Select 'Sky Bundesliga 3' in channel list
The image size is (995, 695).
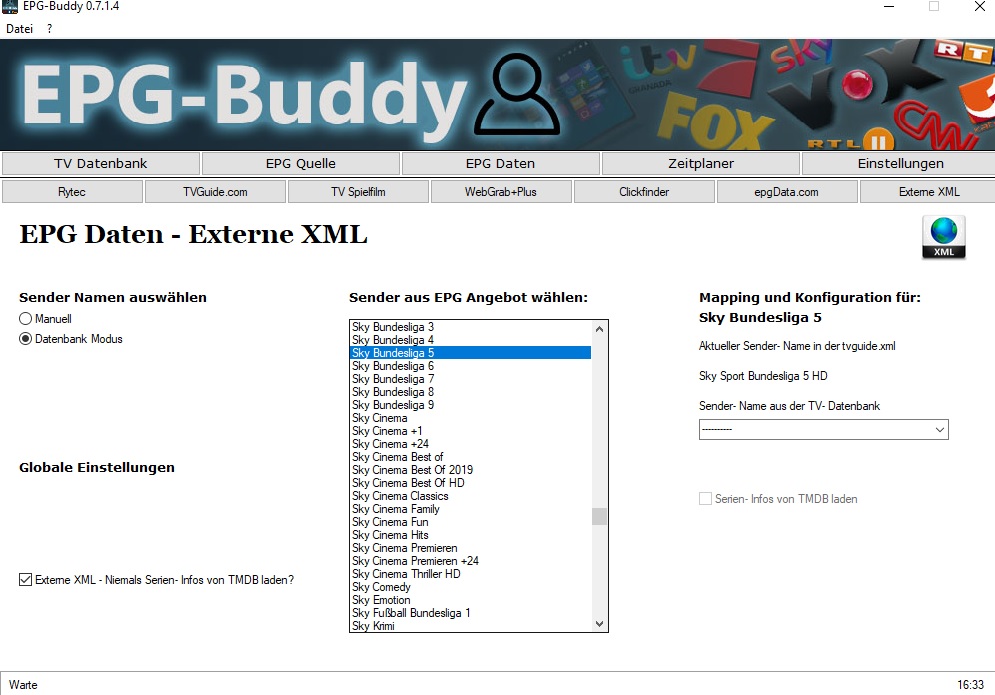pos(471,327)
